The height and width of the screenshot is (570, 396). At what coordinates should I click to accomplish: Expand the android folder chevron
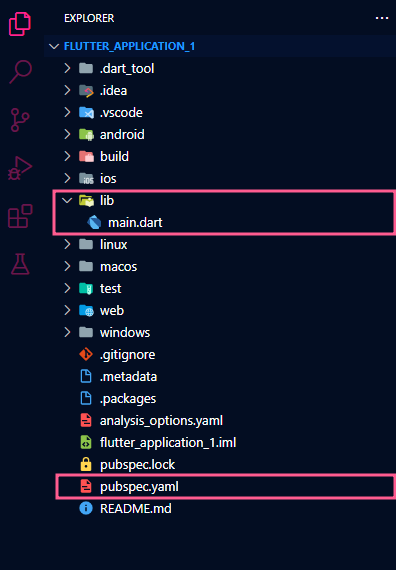coord(67,135)
